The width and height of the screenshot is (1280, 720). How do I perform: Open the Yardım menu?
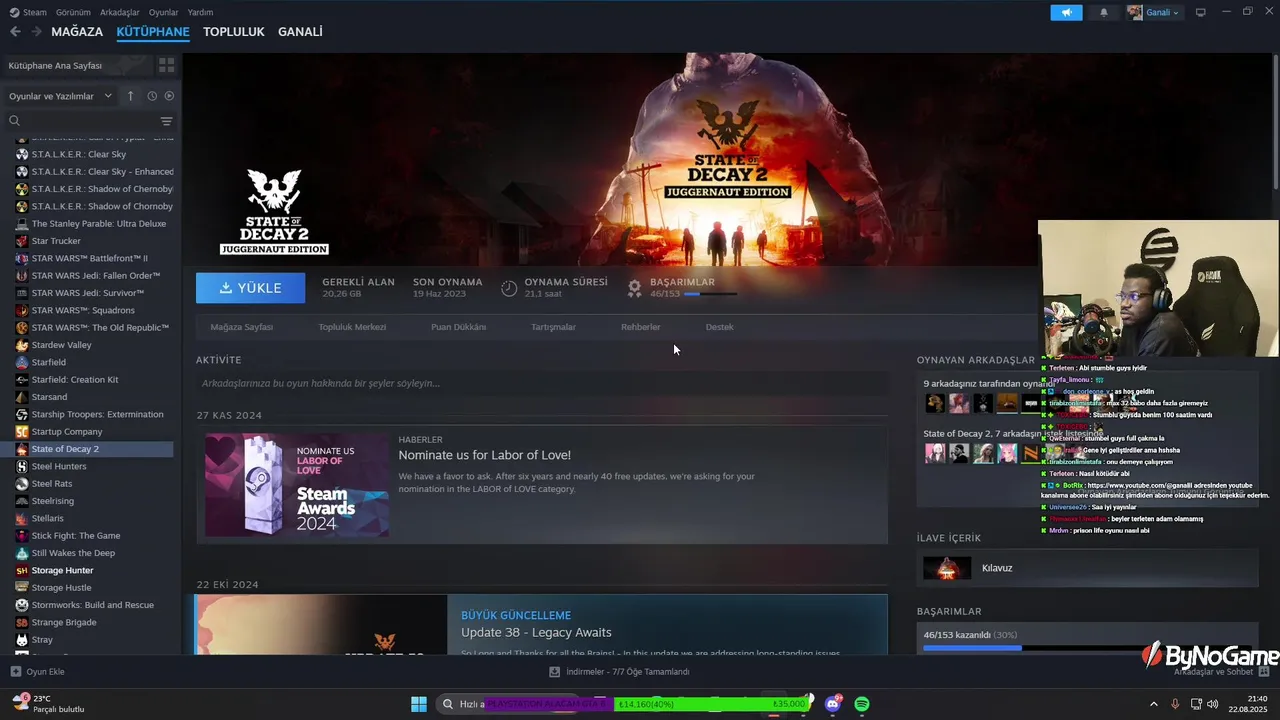(200, 12)
